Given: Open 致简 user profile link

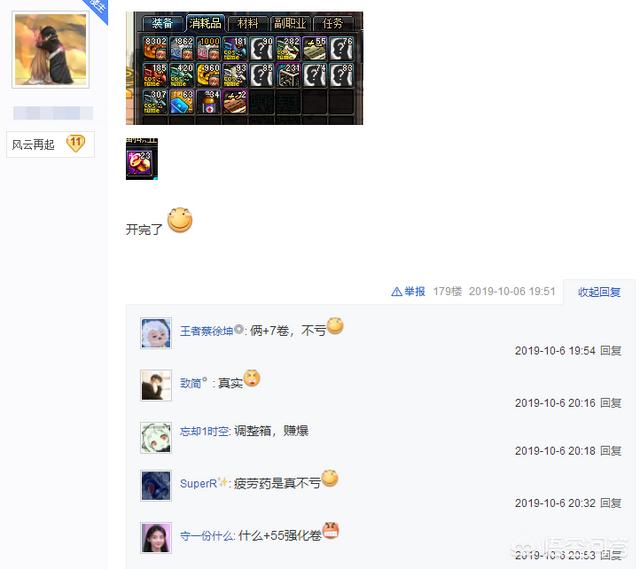Looking at the screenshot, I should click(191, 383).
